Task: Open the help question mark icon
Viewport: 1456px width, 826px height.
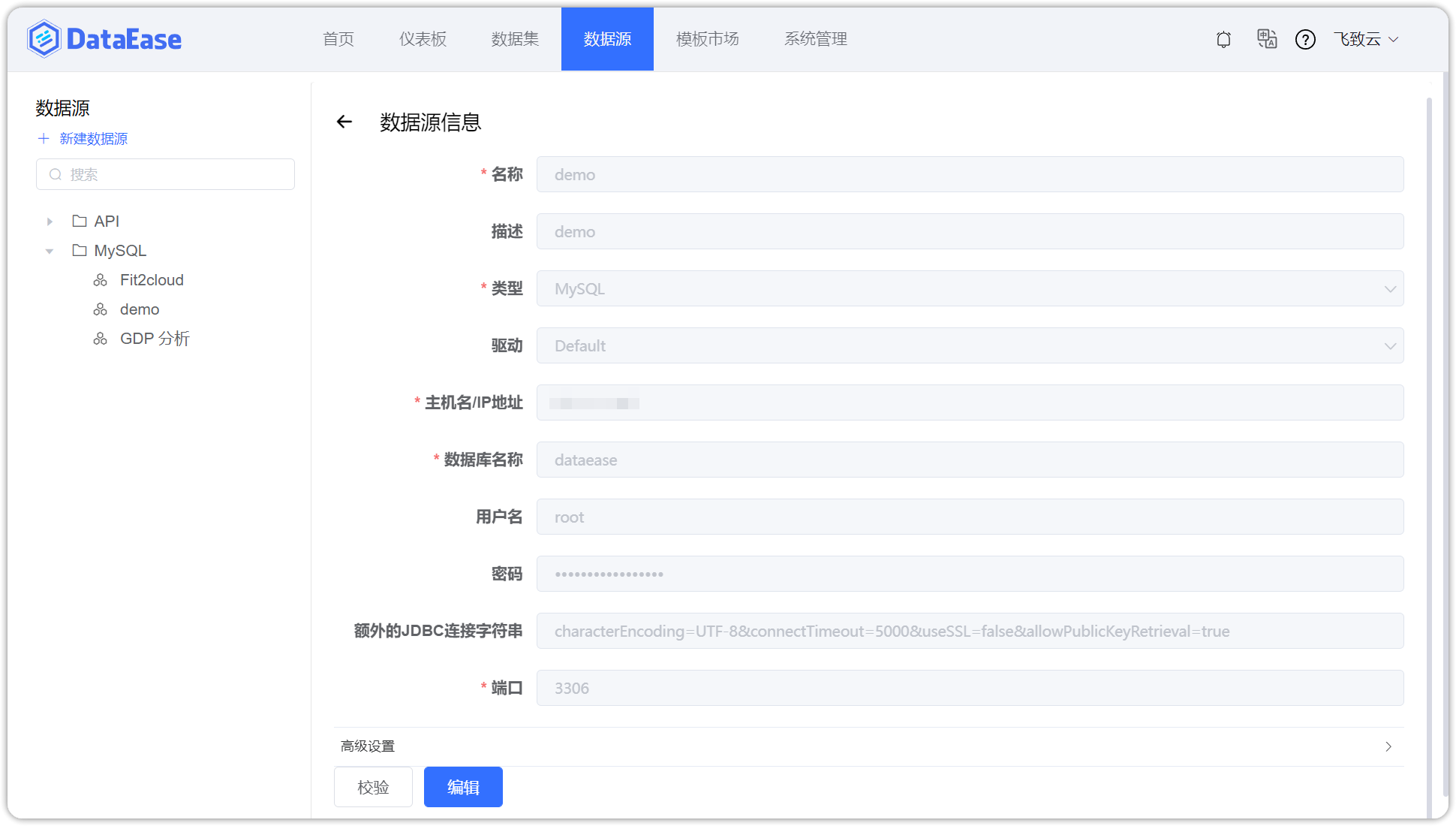Action: point(1305,39)
